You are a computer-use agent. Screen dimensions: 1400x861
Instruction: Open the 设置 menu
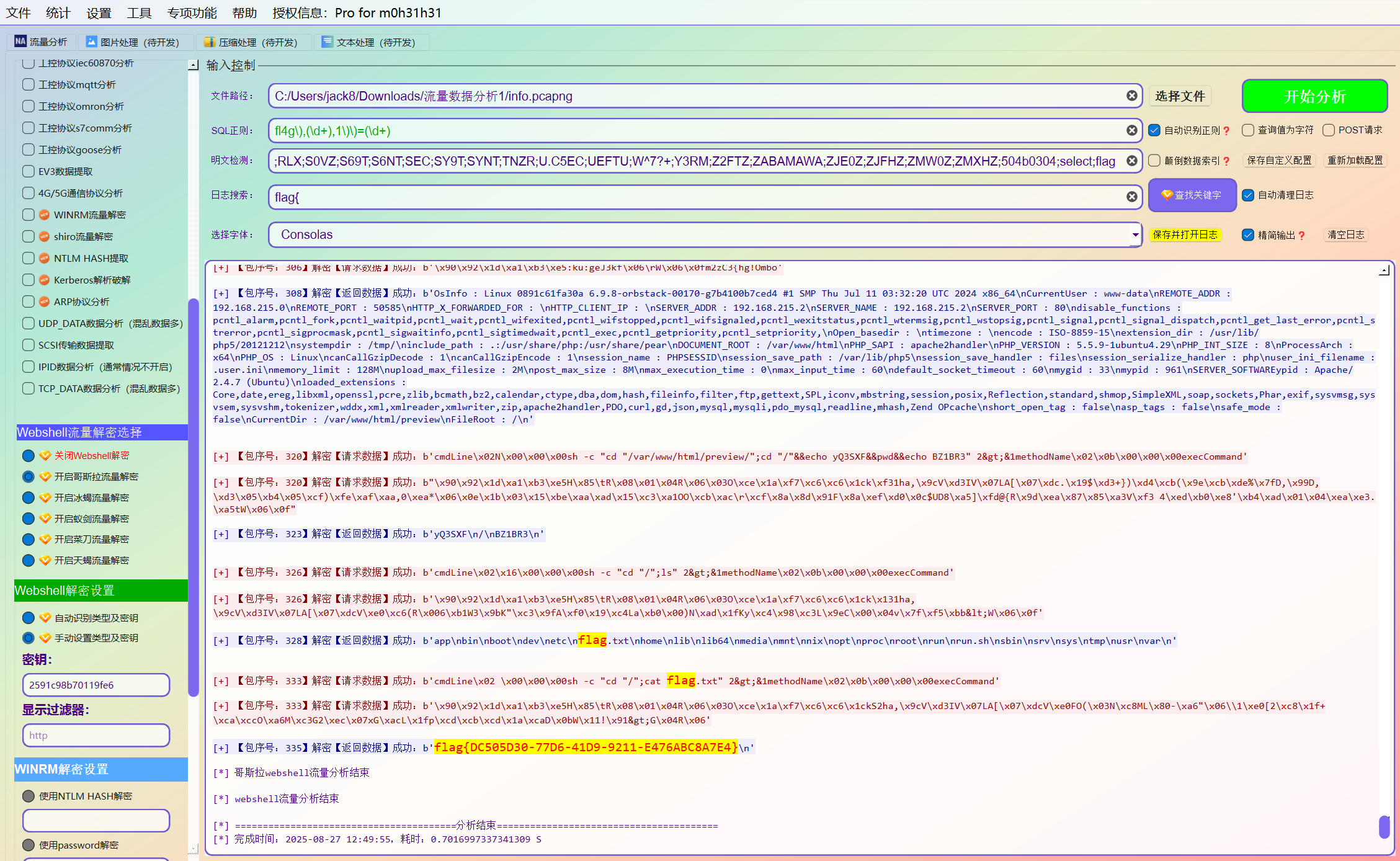tap(99, 12)
